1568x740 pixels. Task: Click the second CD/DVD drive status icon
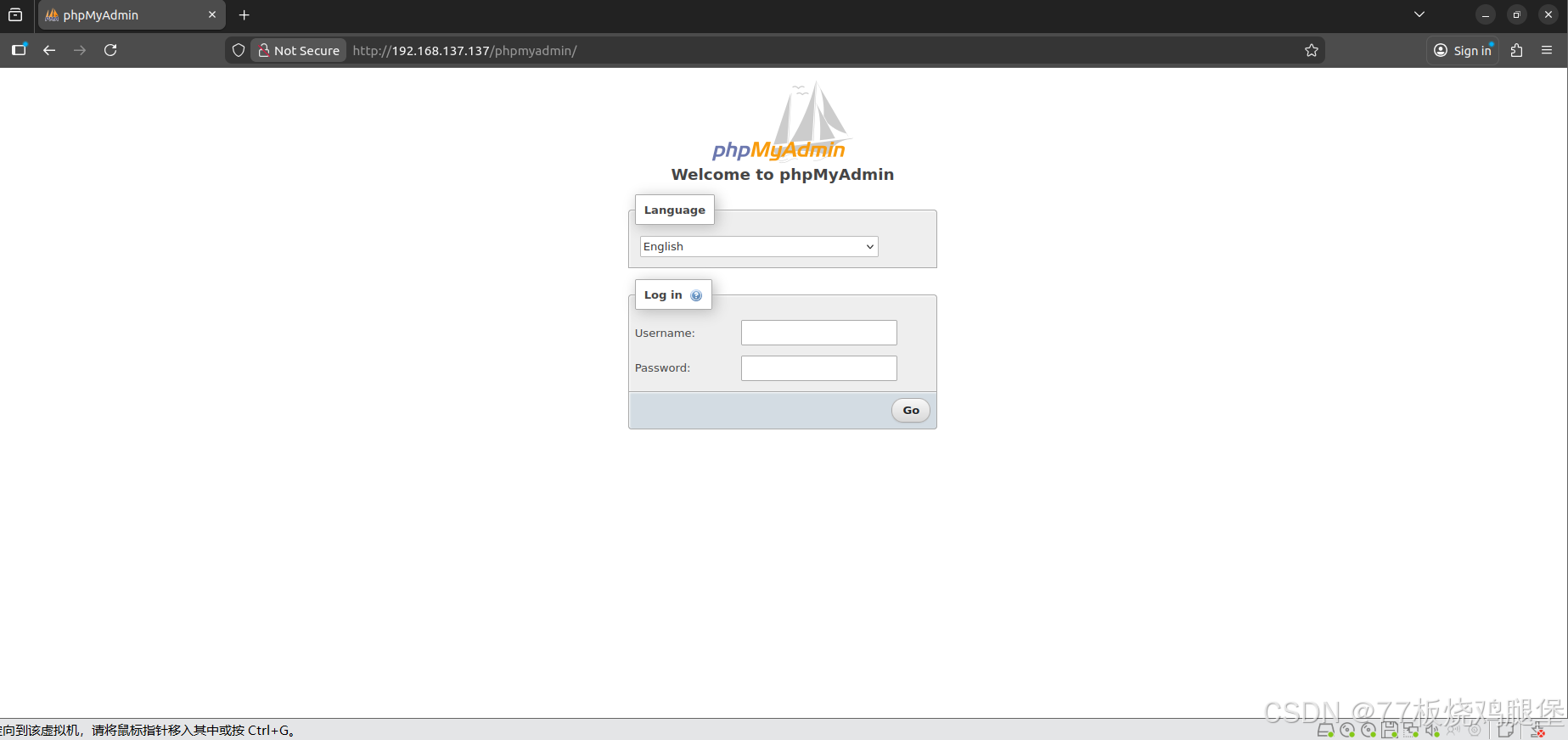(x=1368, y=730)
